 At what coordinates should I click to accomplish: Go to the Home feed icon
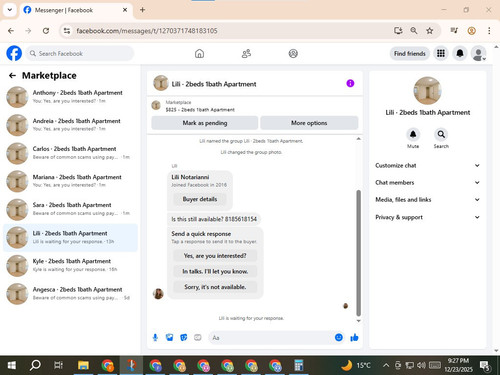point(199,53)
